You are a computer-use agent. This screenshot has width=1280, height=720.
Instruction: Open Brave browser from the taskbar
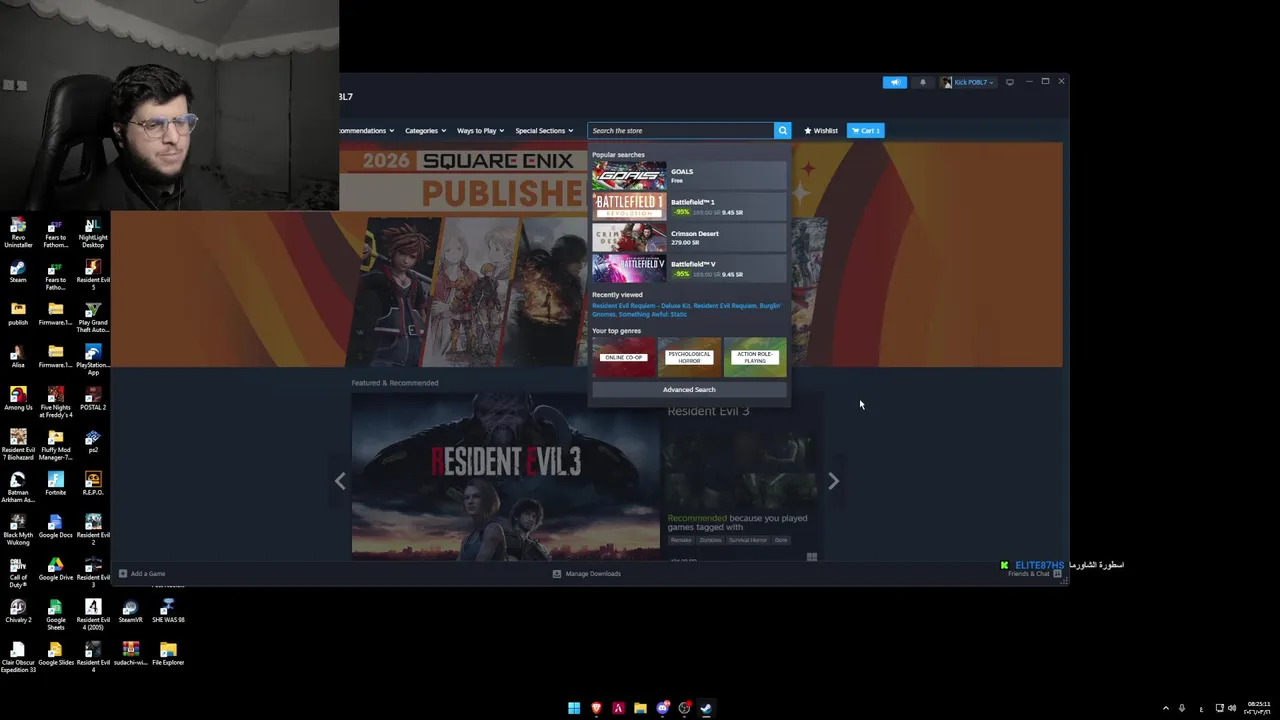[596, 708]
